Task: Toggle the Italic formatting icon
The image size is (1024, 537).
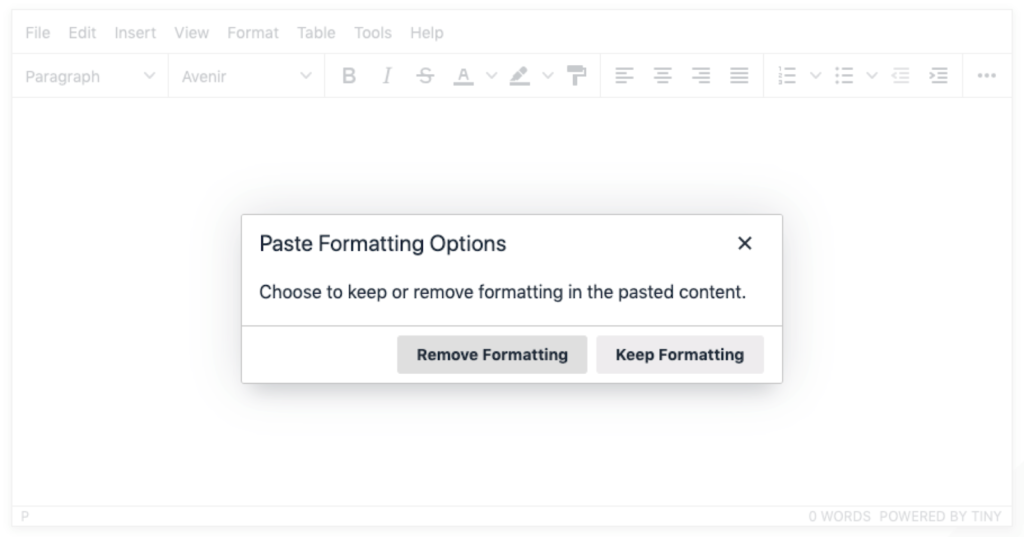Action: coord(387,76)
